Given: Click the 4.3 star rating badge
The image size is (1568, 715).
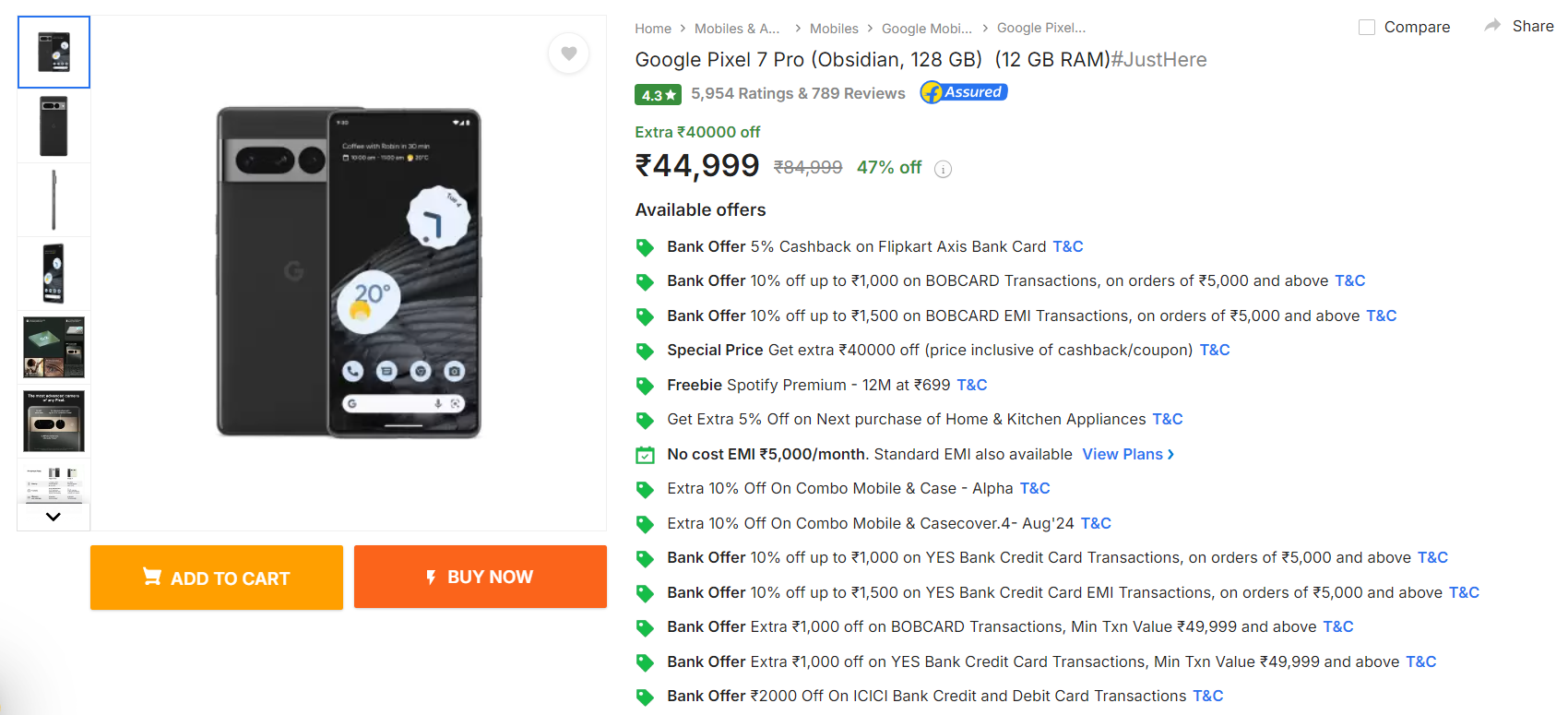Looking at the screenshot, I should (x=658, y=94).
